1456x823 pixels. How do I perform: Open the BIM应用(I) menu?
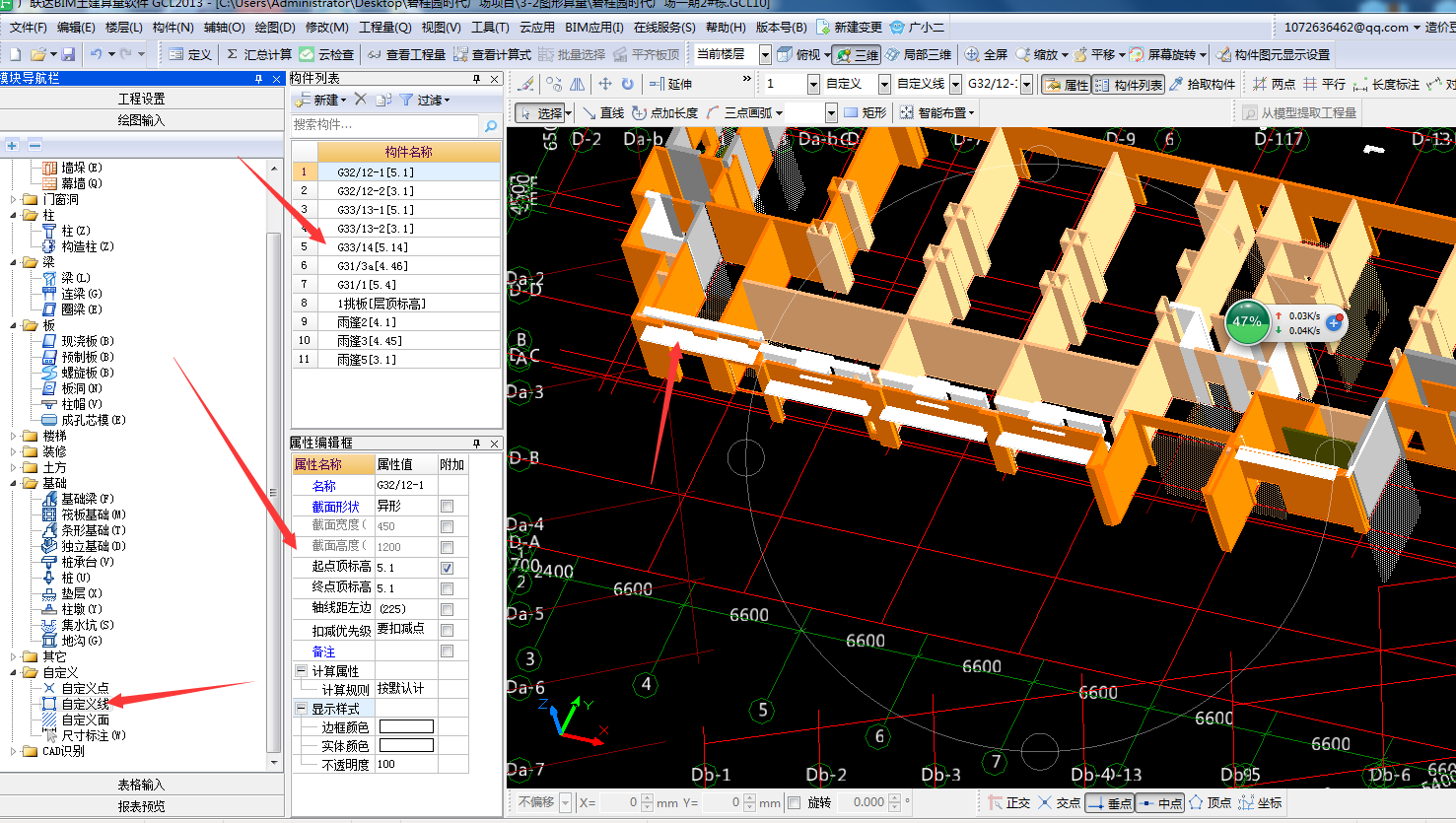tap(594, 27)
